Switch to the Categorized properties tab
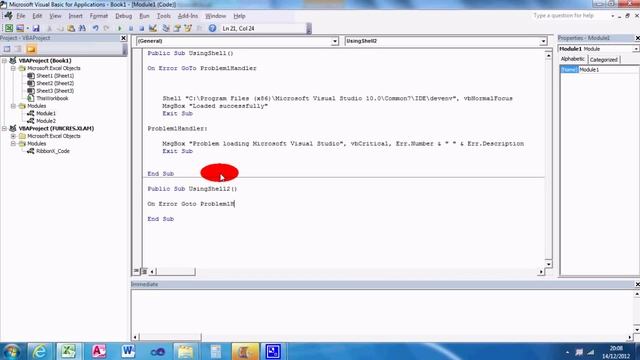This screenshot has width=640, height=360. 604,60
